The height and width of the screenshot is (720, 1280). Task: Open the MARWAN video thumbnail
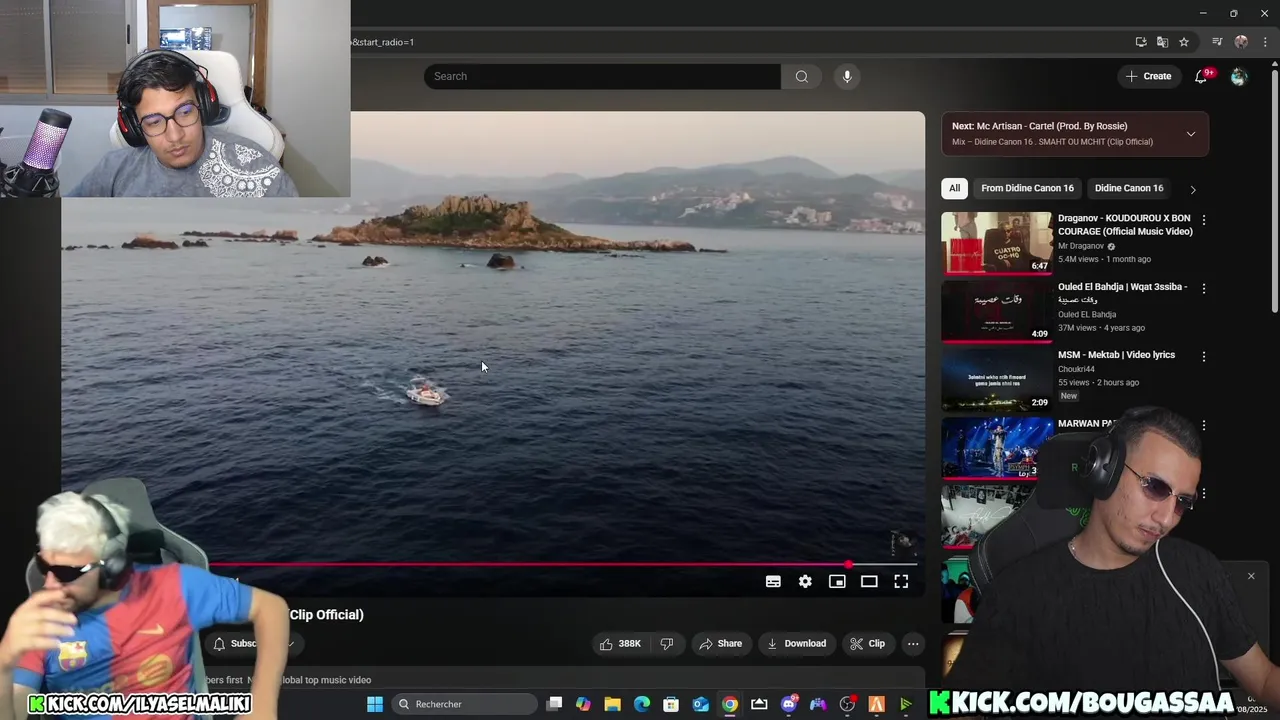997,448
